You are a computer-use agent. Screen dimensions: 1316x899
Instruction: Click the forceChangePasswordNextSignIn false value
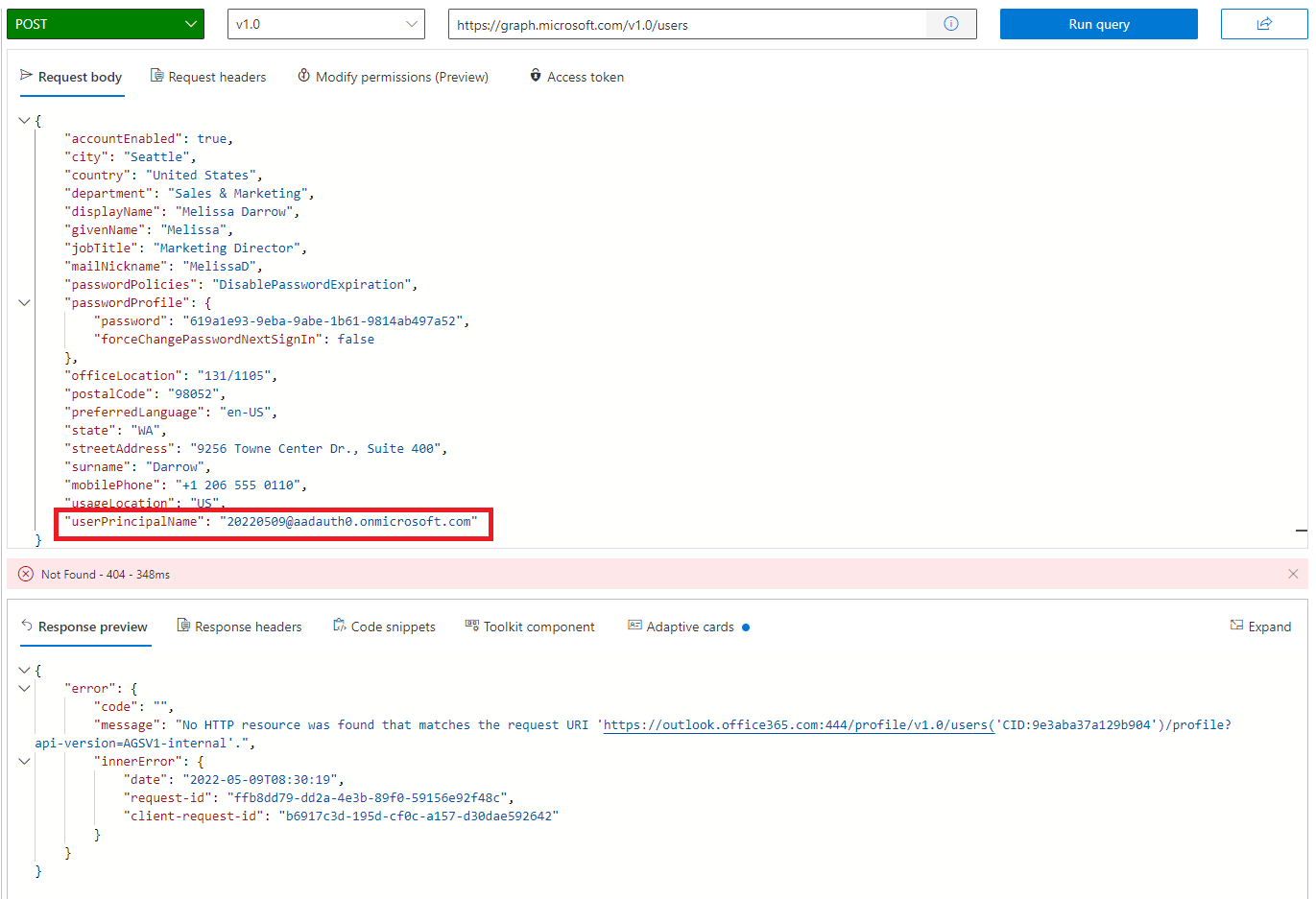356,339
